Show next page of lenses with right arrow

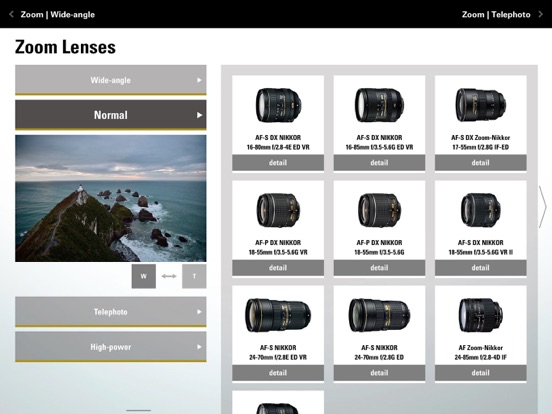tap(542, 207)
